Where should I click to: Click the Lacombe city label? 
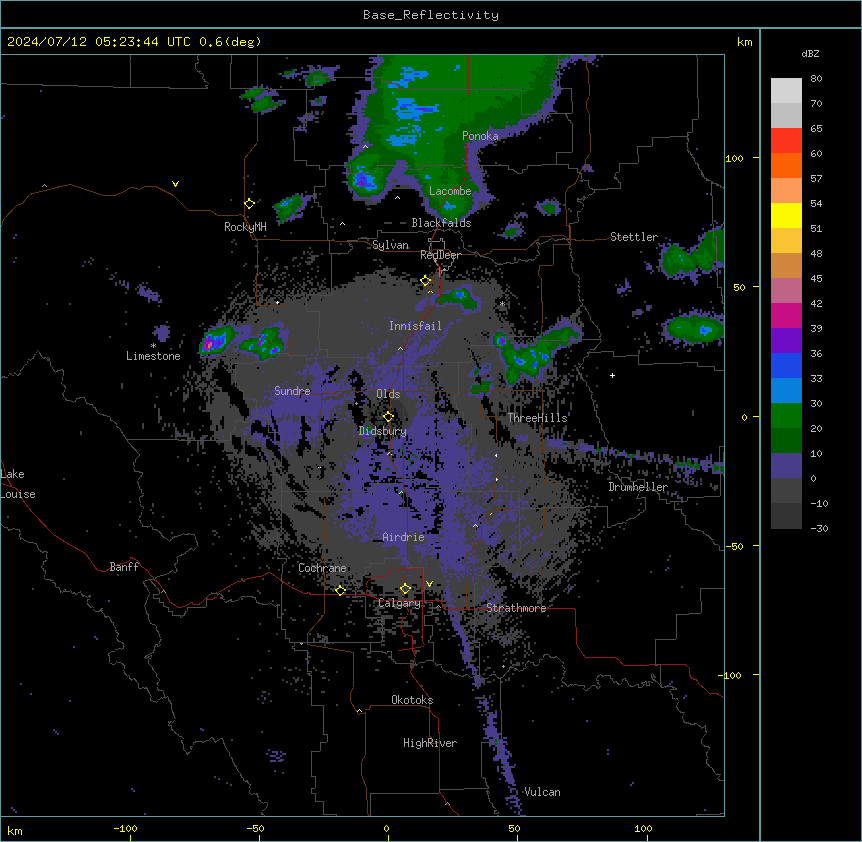point(450,191)
